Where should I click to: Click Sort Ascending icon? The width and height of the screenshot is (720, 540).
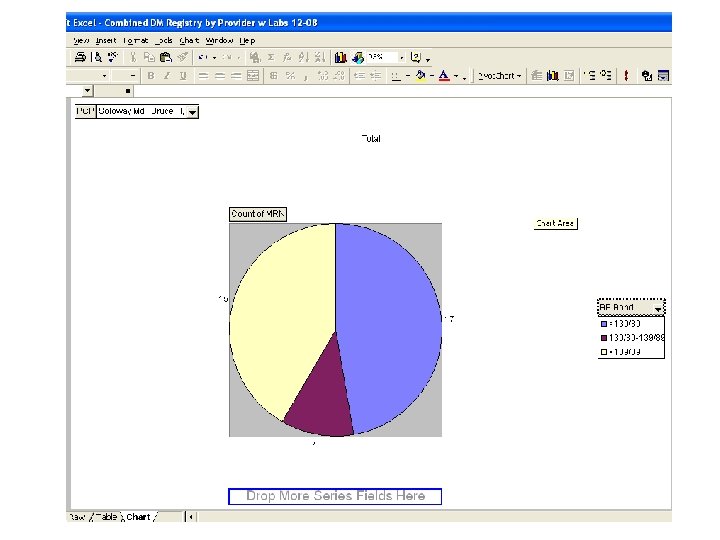click(303, 57)
